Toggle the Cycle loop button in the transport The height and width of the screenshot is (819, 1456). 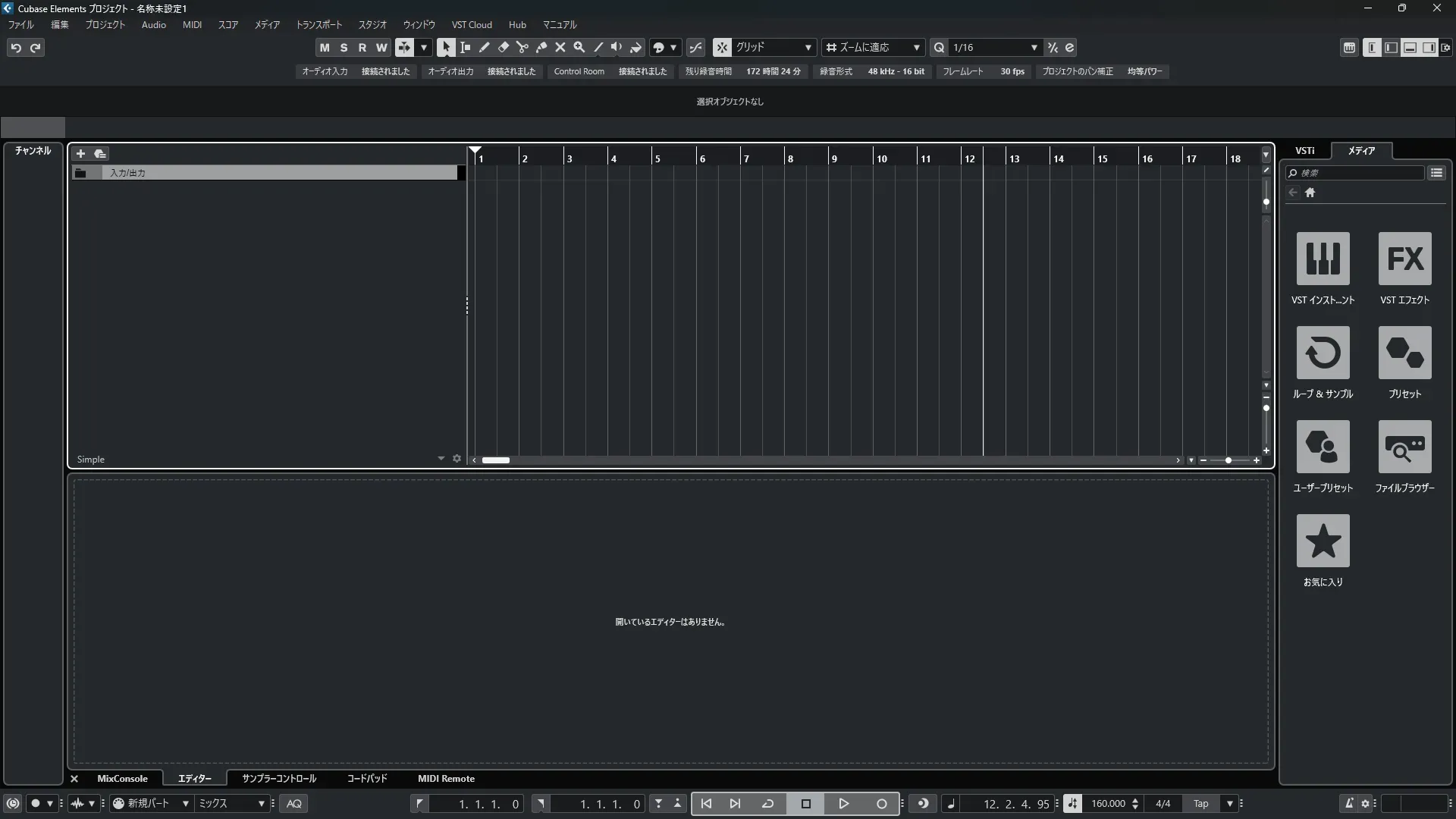click(767, 804)
